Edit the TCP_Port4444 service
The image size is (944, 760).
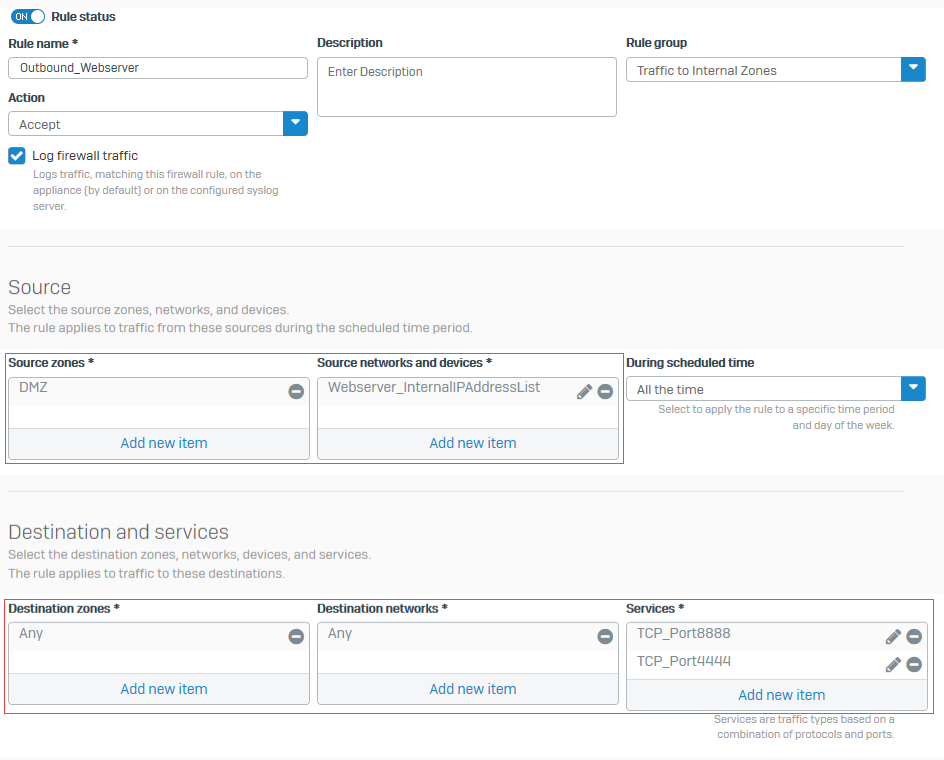pos(893,664)
